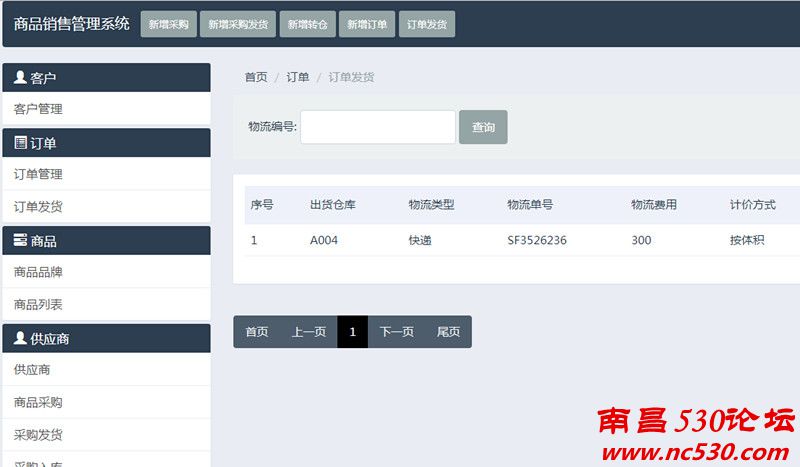800x467 pixels.
Task: Click the user icon beside 供应商 header
Action: [x=20, y=339]
